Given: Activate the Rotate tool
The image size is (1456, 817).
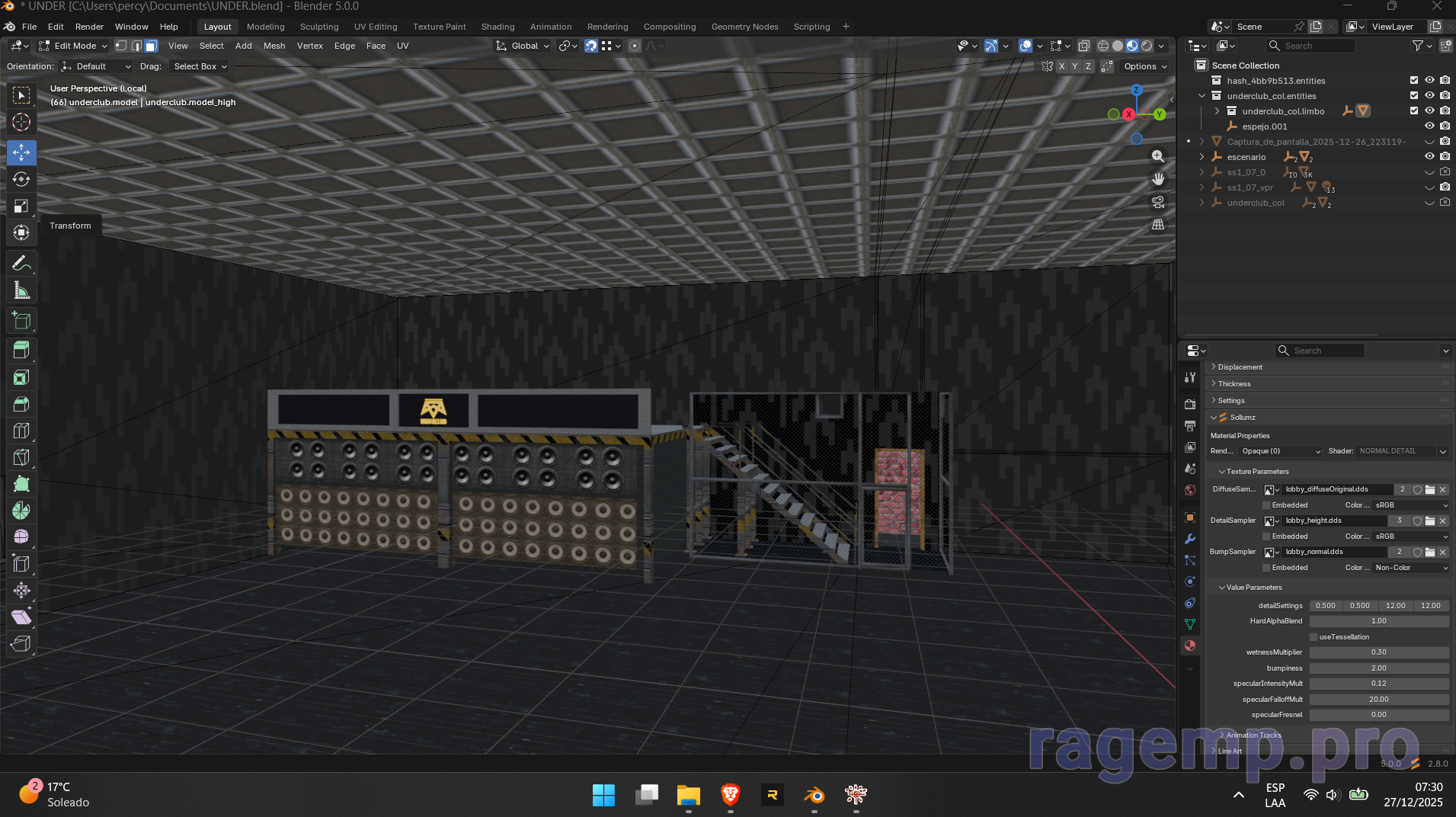Looking at the screenshot, I should (x=21, y=179).
